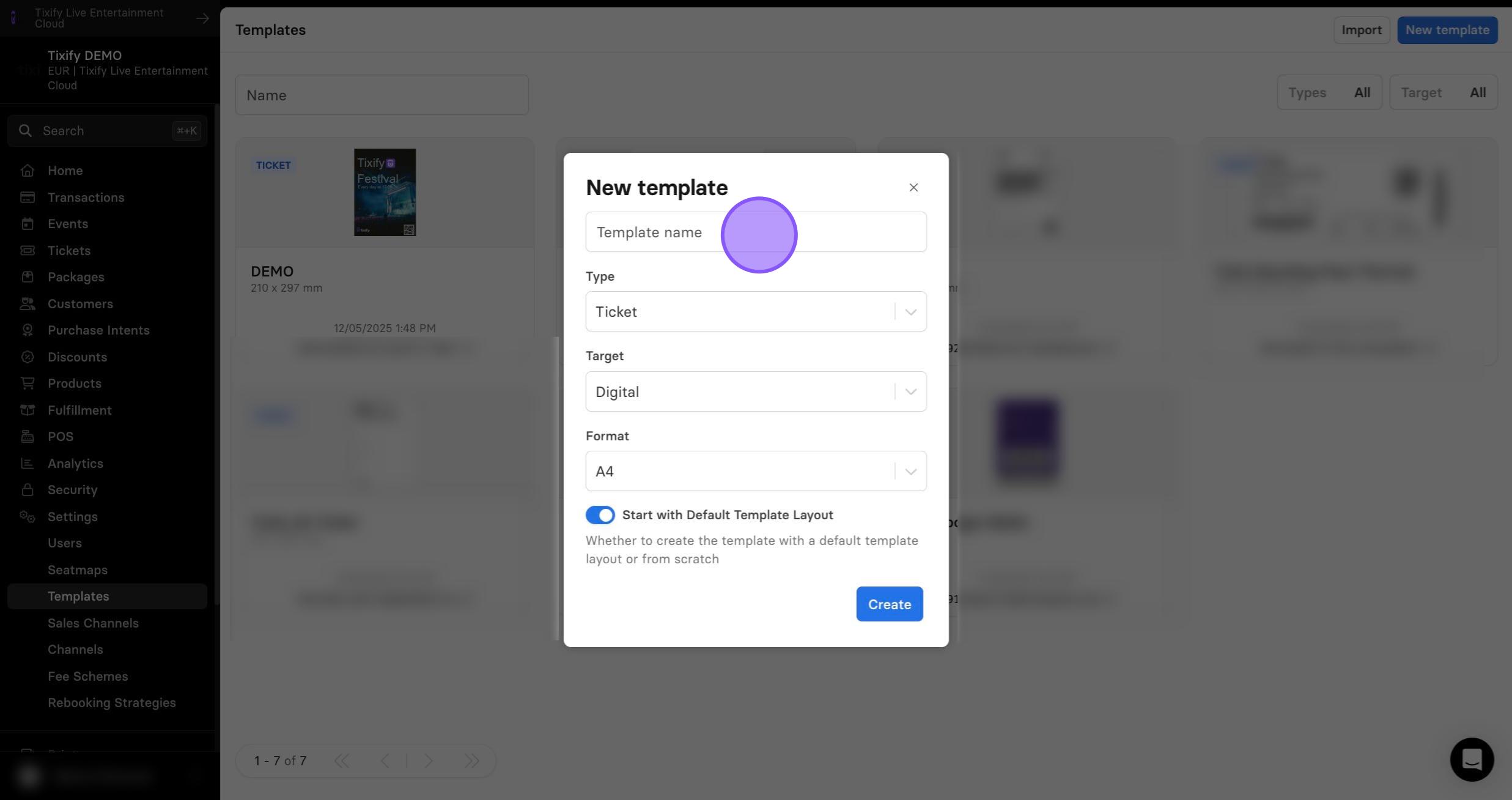
Task: Click the Import button
Action: 1361,30
